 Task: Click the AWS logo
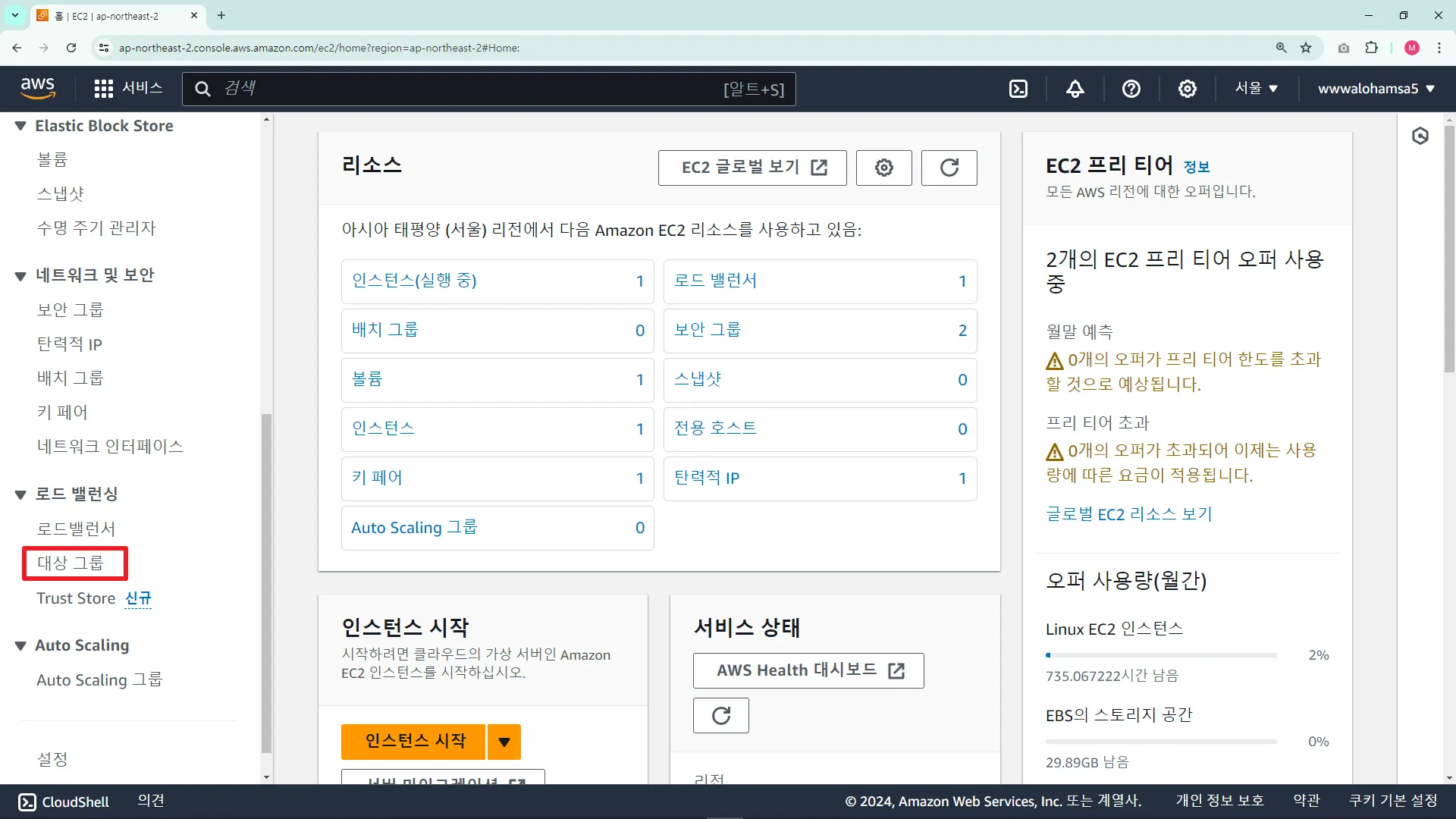coord(38,88)
